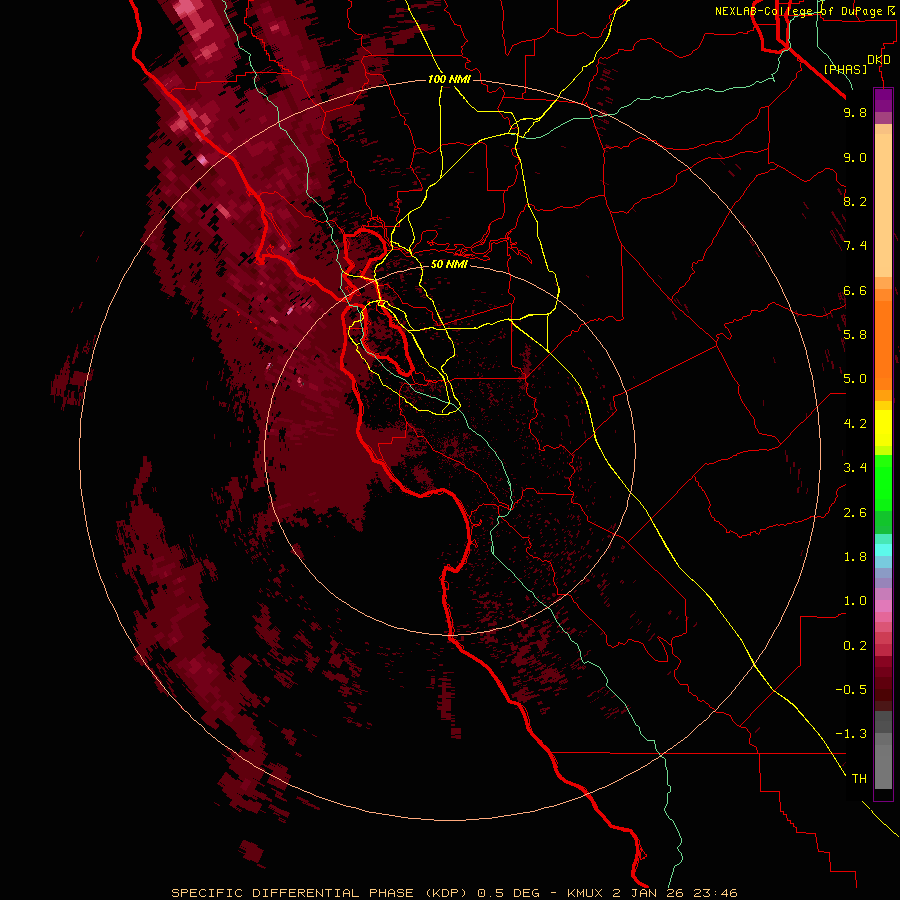Select the 'NEXLAB-College of DuPage' credit text

click(800, 11)
